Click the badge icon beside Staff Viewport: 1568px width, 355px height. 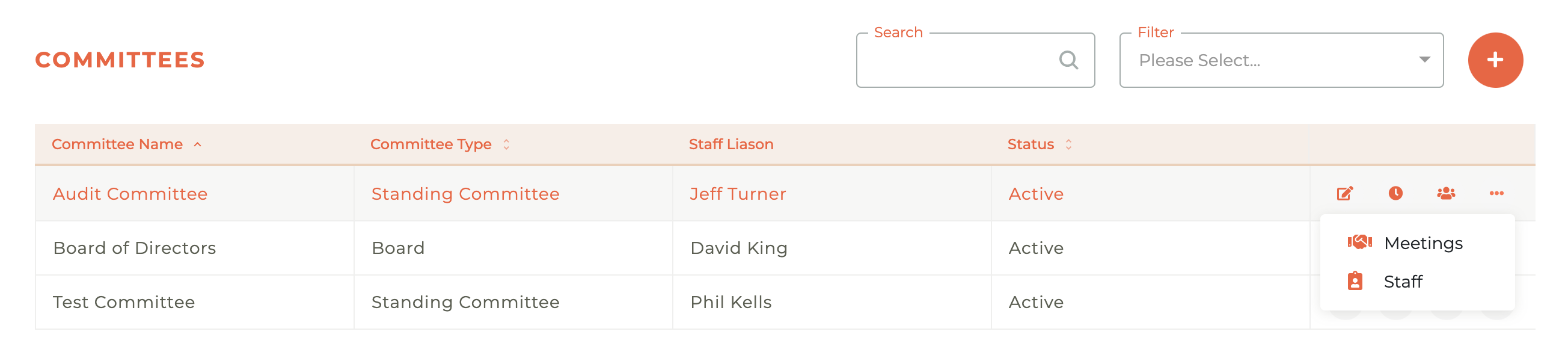click(1355, 282)
